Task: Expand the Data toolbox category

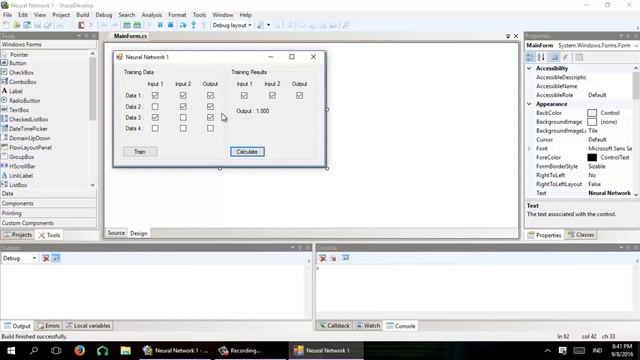Action: tap(49, 193)
